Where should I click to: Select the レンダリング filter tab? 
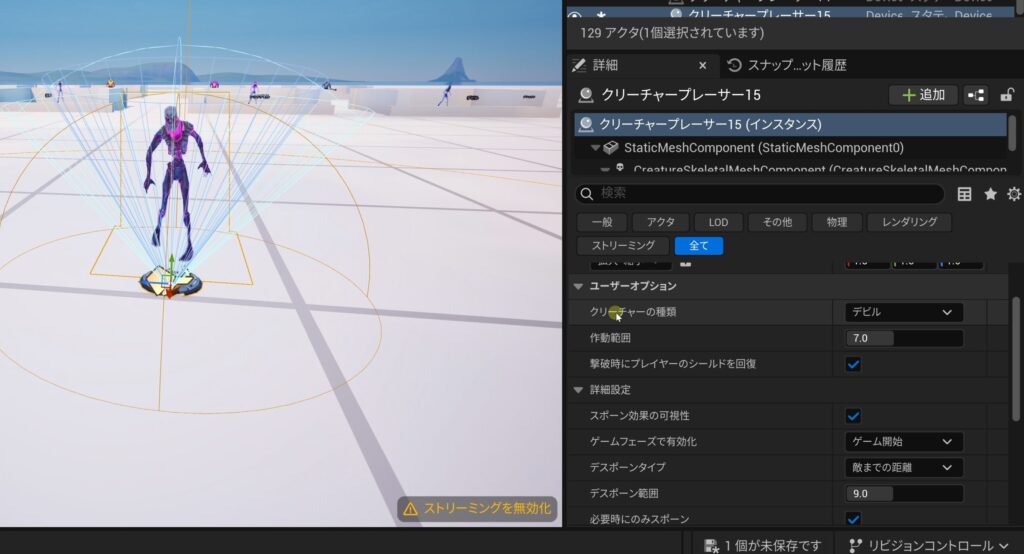(x=908, y=222)
